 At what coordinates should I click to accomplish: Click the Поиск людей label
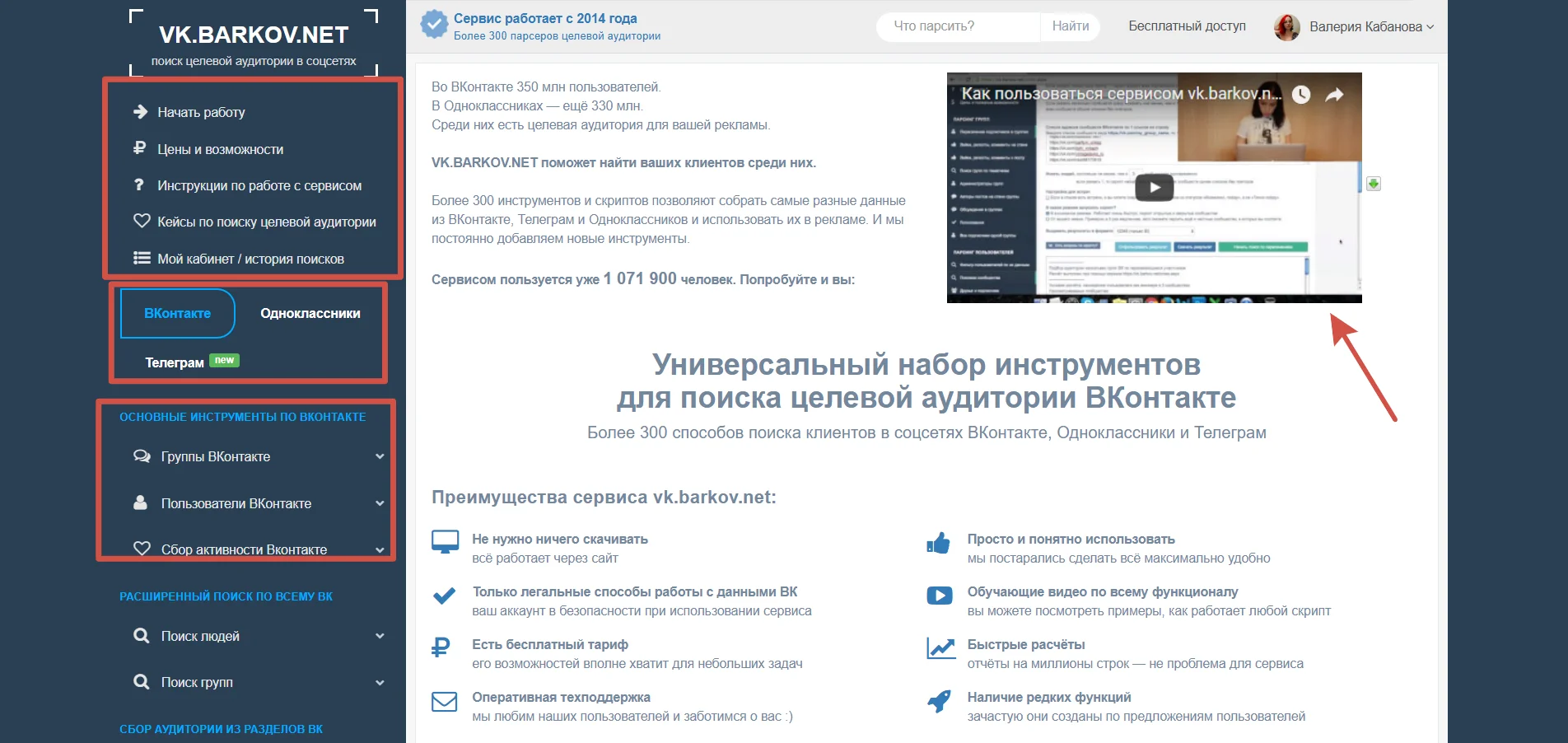(200, 636)
